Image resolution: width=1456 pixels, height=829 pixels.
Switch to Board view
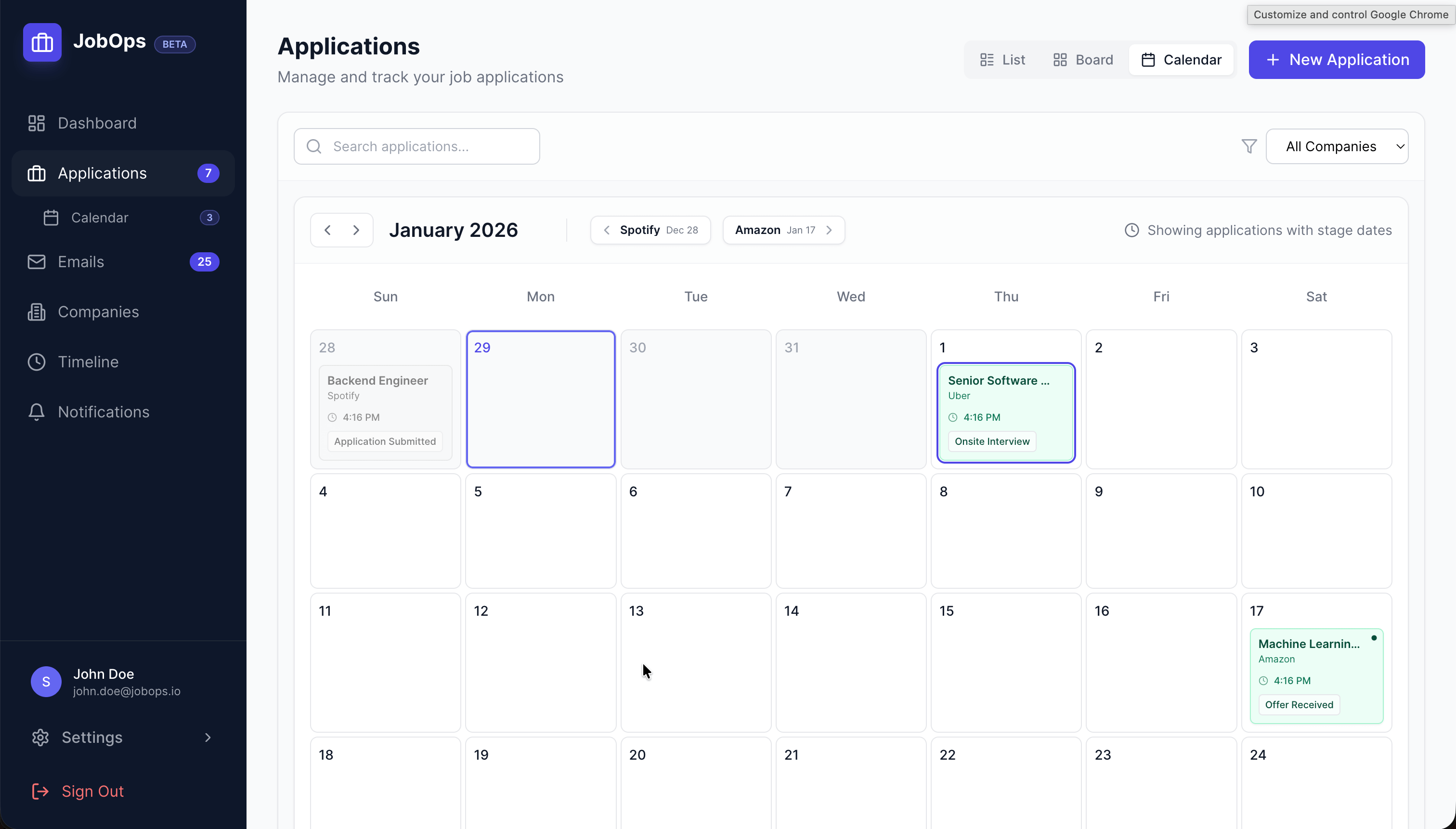[x=1083, y=60]
